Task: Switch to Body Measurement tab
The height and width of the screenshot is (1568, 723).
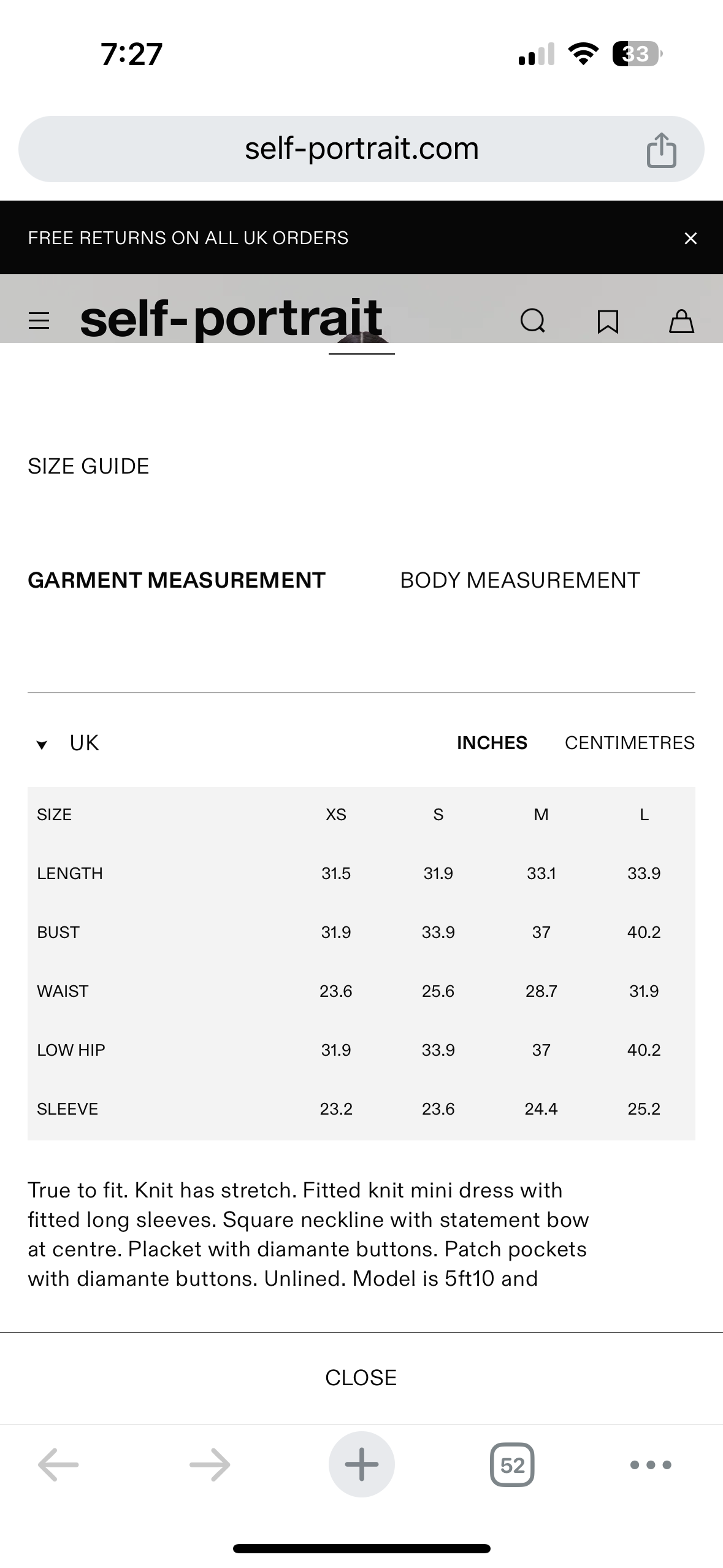Action: click(520, 580)
